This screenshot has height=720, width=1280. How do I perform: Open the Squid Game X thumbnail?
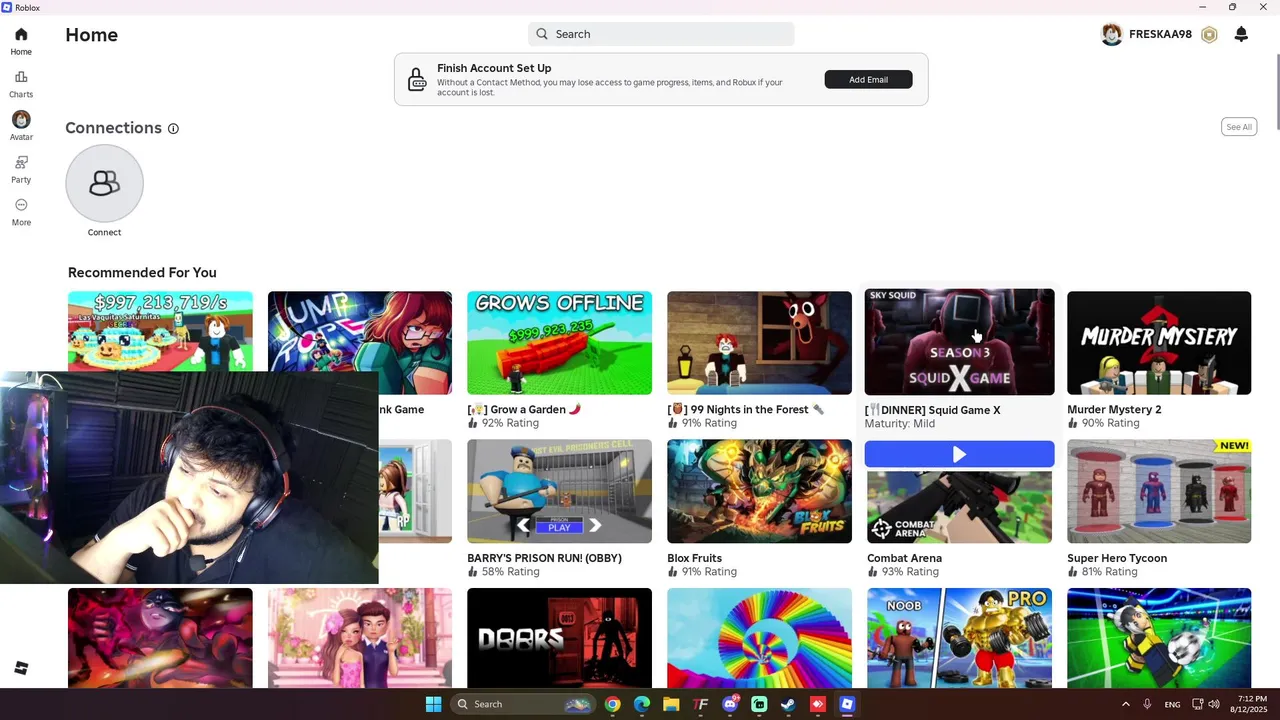(x=959, y=342)
